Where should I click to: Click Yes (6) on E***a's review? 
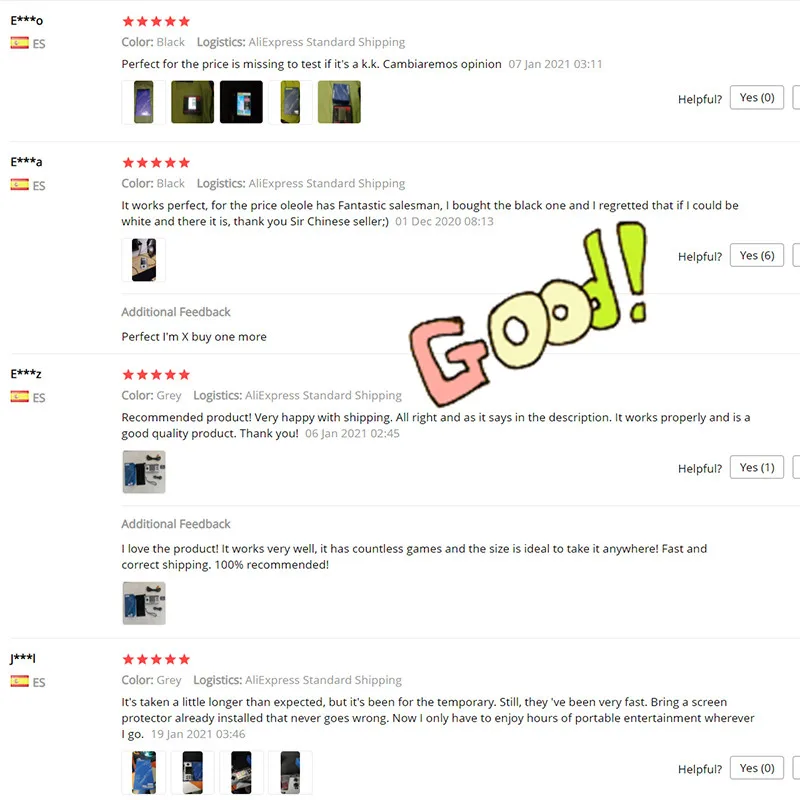757,255
